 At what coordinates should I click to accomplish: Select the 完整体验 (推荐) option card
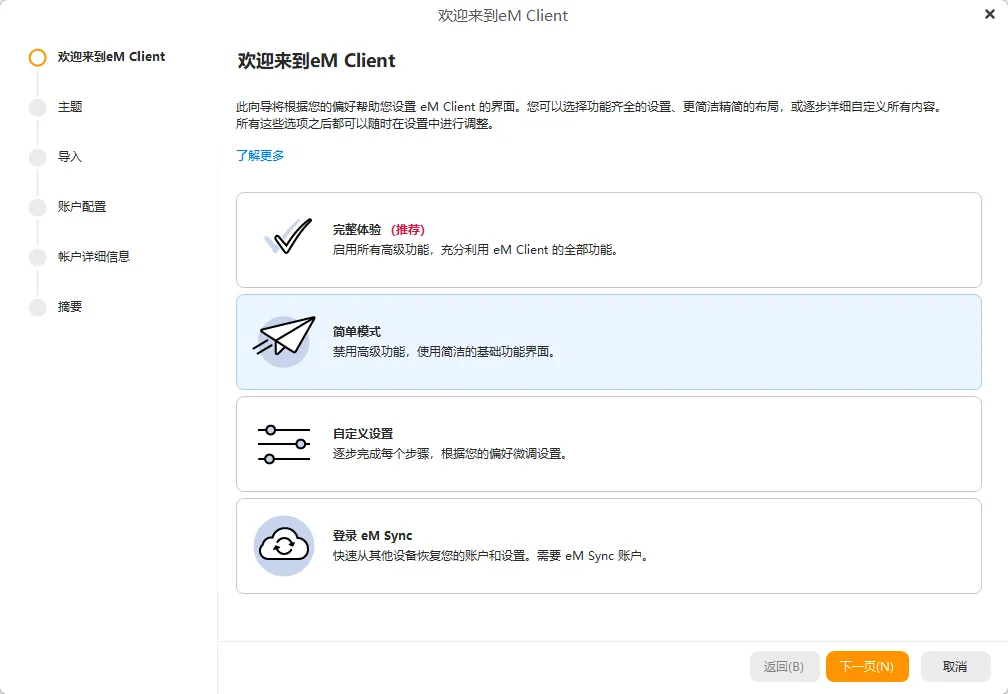(608, 240)
